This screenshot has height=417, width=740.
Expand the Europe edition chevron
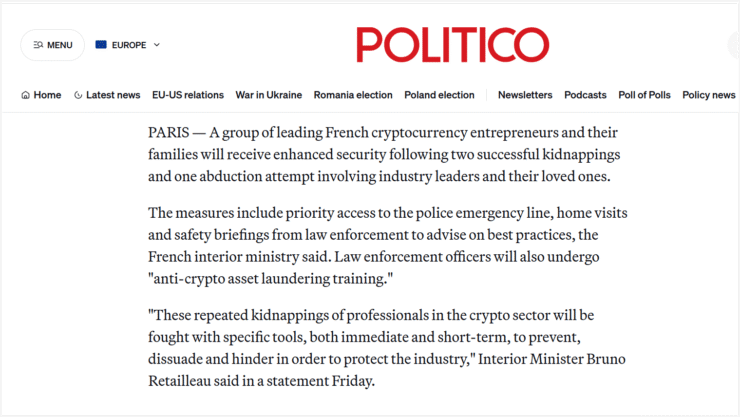pyautogui.click(x=157, y=45)
